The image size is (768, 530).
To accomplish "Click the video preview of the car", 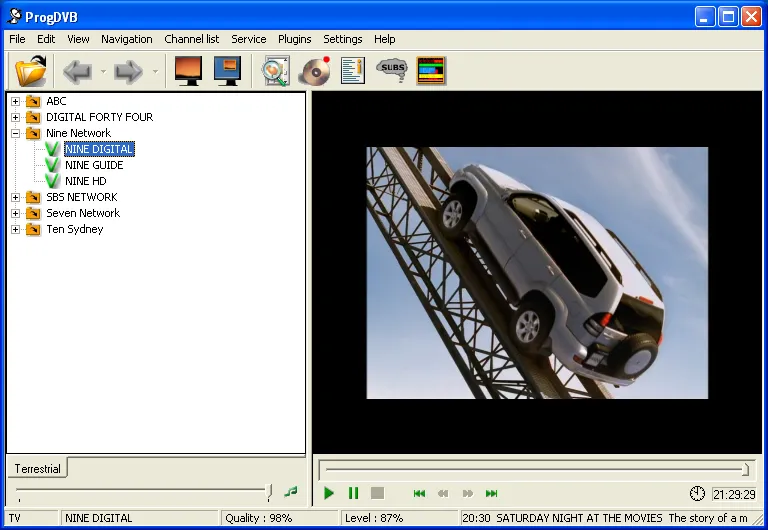I will tap(537, 273).
